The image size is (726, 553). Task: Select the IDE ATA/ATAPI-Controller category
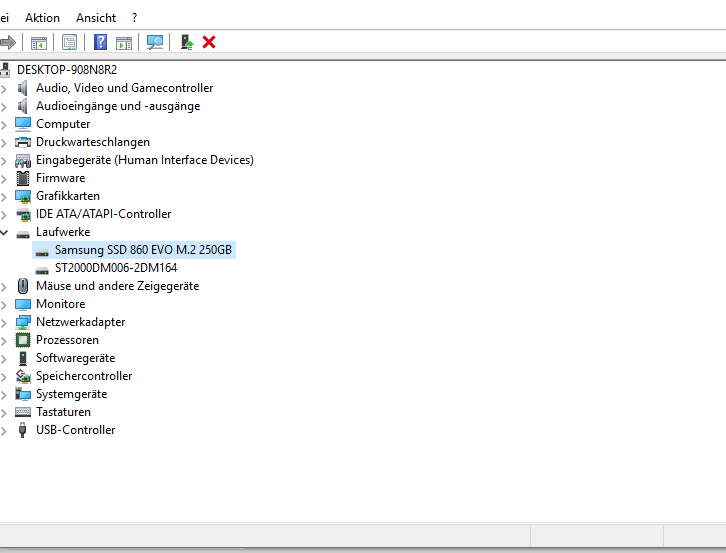coord(104,214)
